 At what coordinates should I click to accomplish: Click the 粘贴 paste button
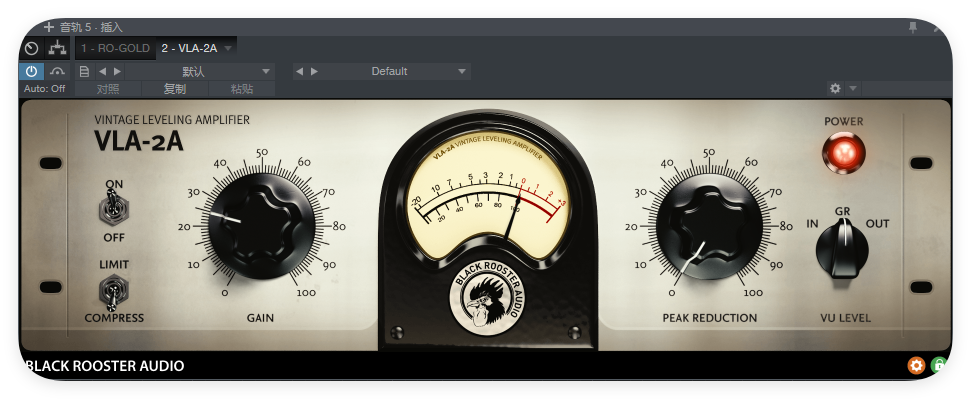pos(242,89)
